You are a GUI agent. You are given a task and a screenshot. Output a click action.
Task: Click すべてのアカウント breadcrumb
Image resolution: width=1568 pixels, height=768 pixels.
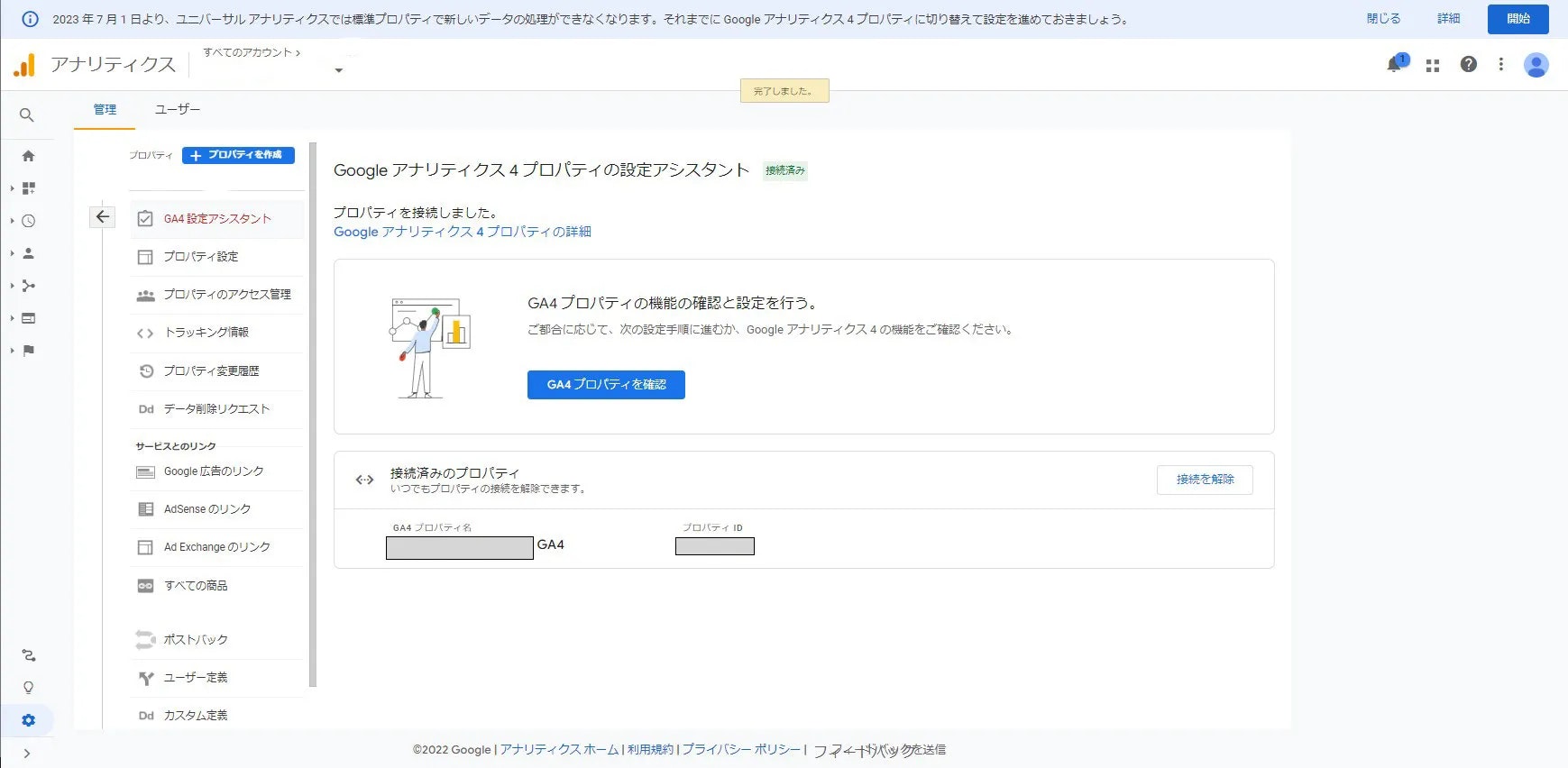pyautogui.click(x=252, y=52)
